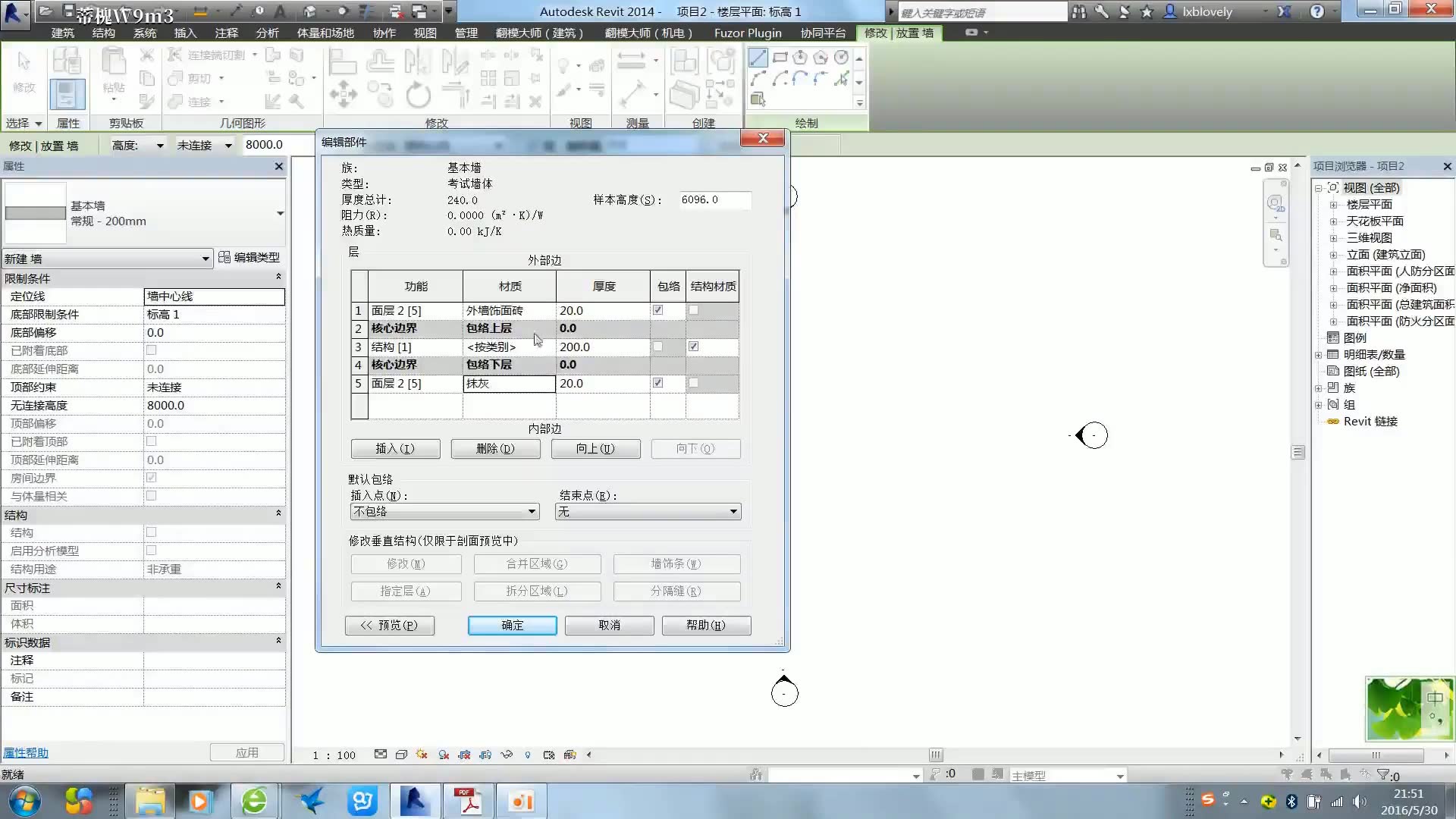Check the 包络 checkbox for layer 3 结构
Image resolution: width=1456 pixels, height=819 pixels.
657,347
